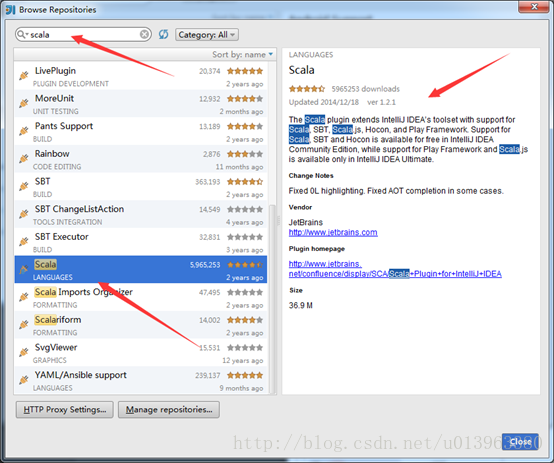The image size is (554, 463).
Task: Close the Browse Repositories window
Action: [535, 6]
